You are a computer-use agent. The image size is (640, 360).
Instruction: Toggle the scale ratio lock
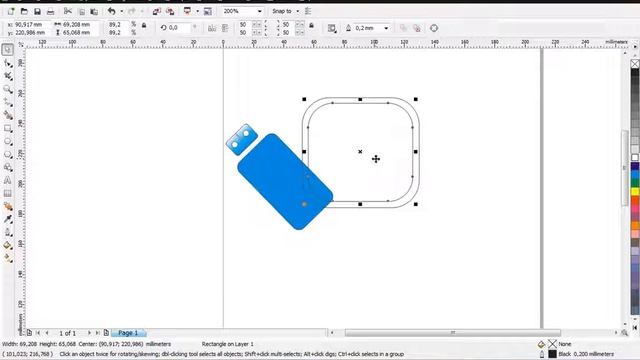tap(144, 25)
